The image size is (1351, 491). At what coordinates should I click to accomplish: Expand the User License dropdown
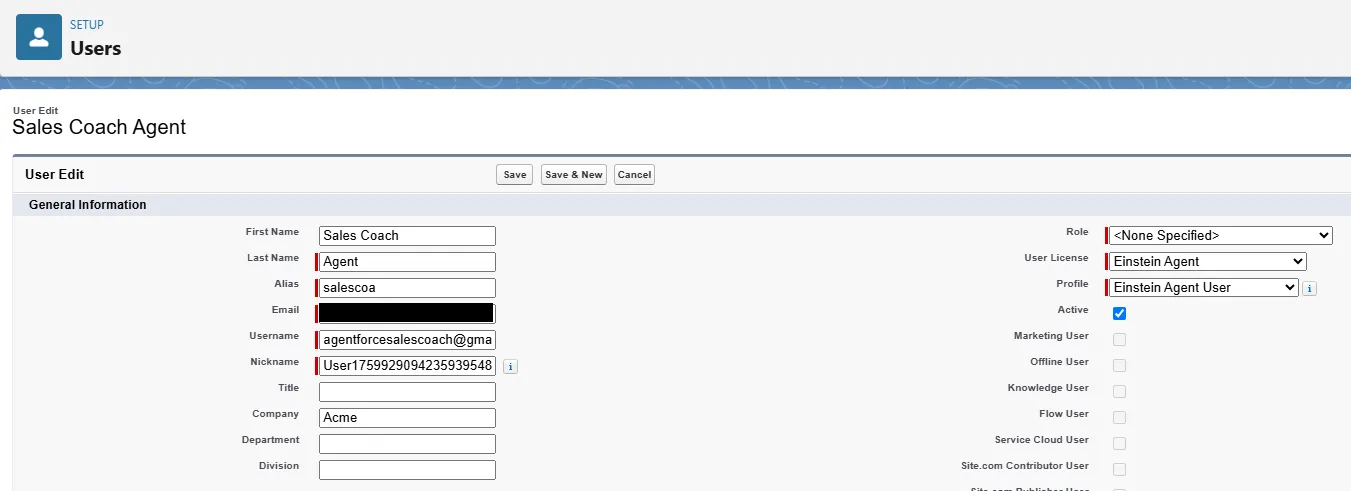[x=1207, y=262]
